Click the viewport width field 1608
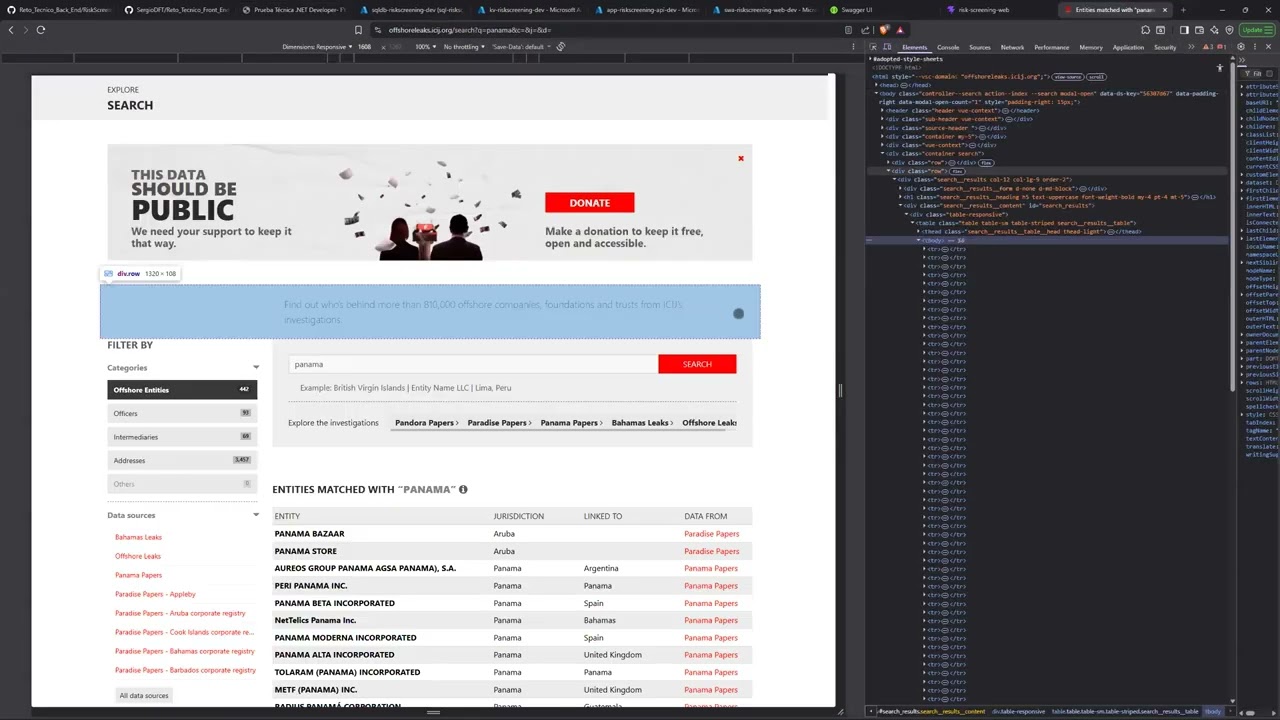Image resolution: width=1280 pixels, height=720 pixels. coord(365,47)
